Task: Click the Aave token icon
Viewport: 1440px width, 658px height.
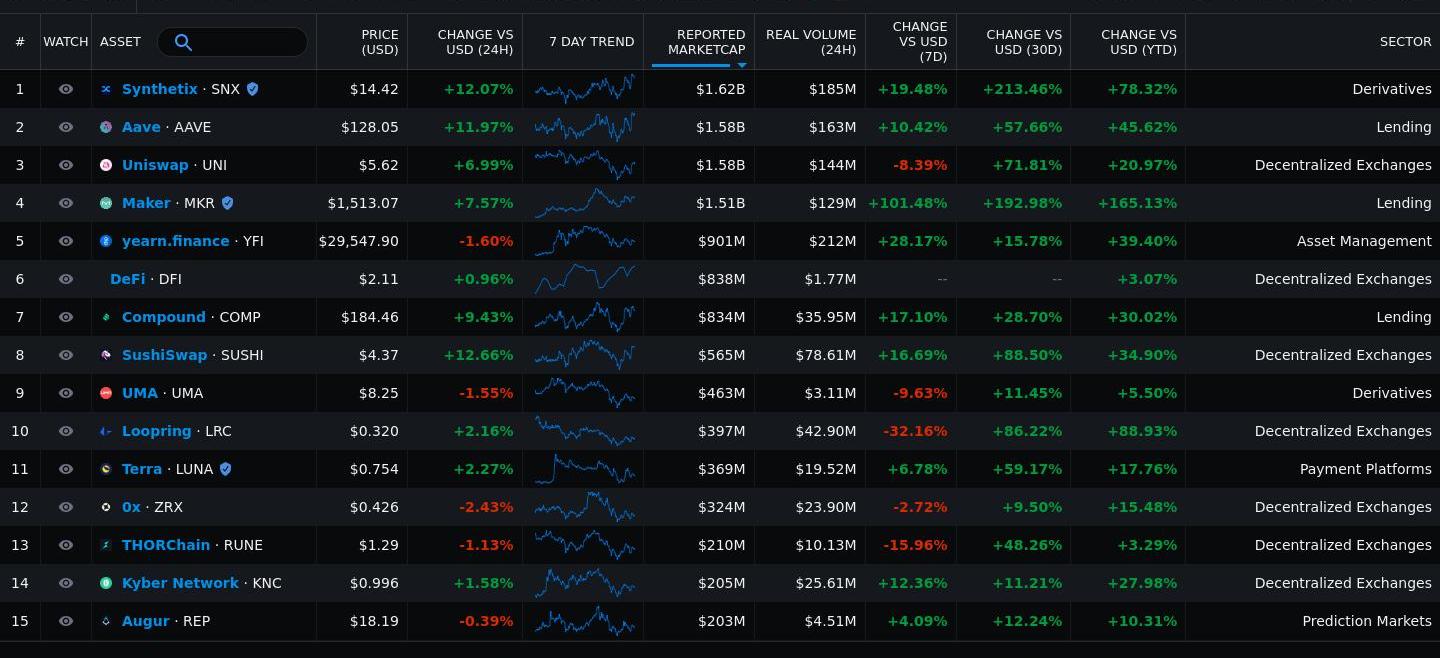Action: tap(106, 127)
